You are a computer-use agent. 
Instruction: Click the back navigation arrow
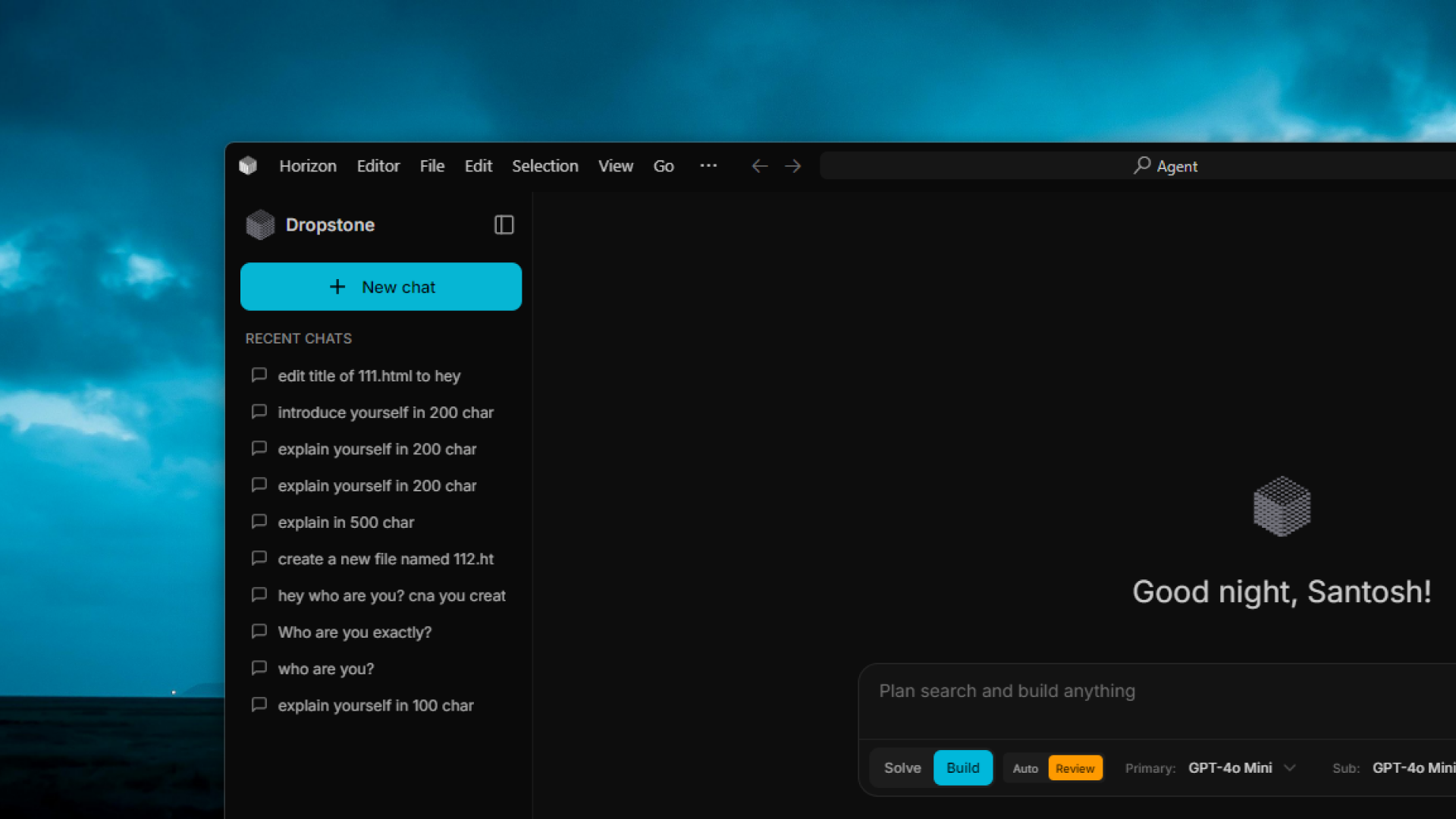point(759,166)
